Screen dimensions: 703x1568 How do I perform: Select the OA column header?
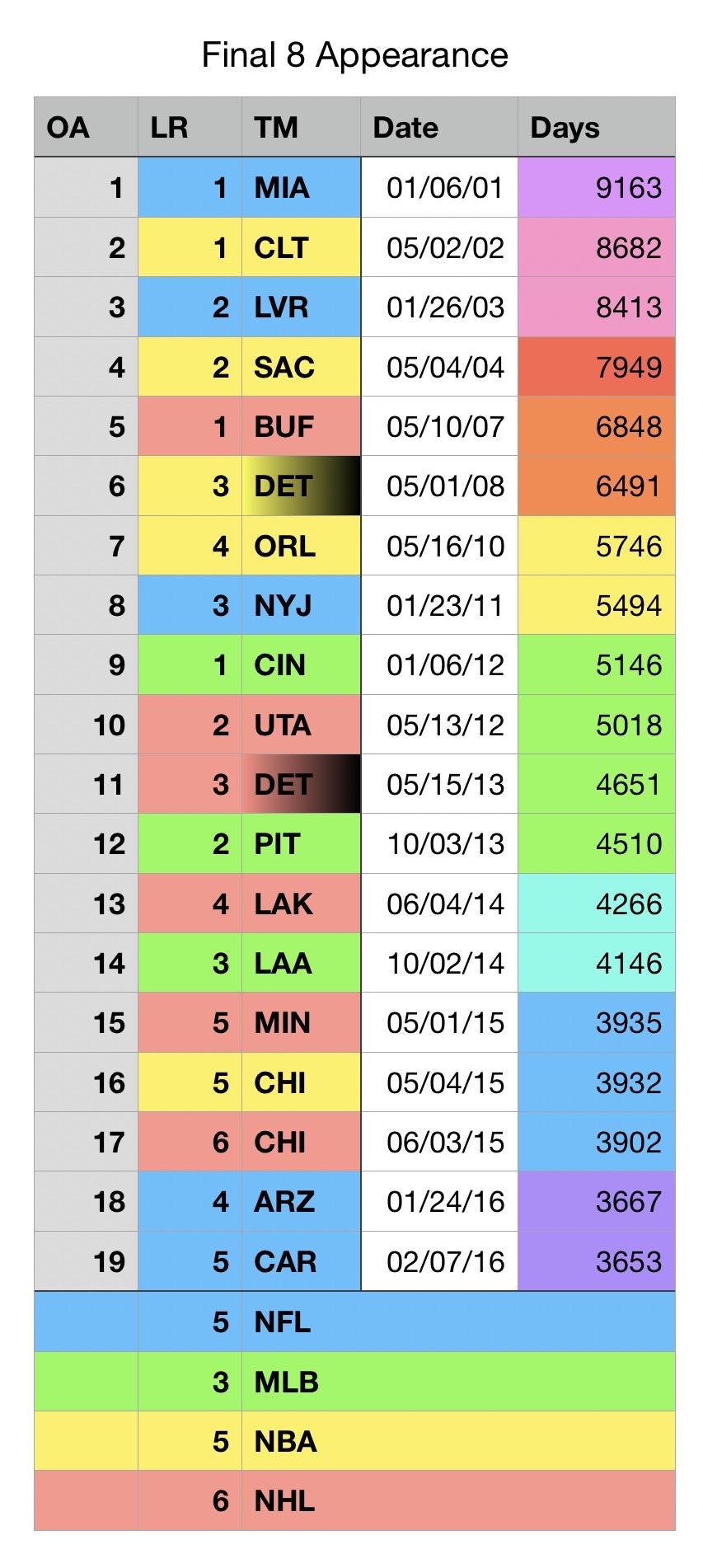click(x=85, y=128)
